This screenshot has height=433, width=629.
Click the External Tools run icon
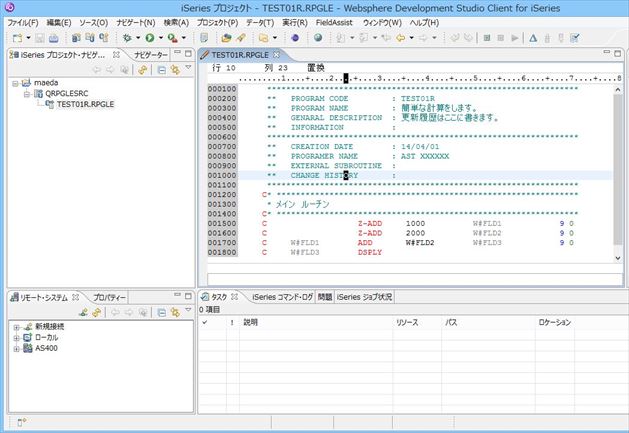click(172, 38)
